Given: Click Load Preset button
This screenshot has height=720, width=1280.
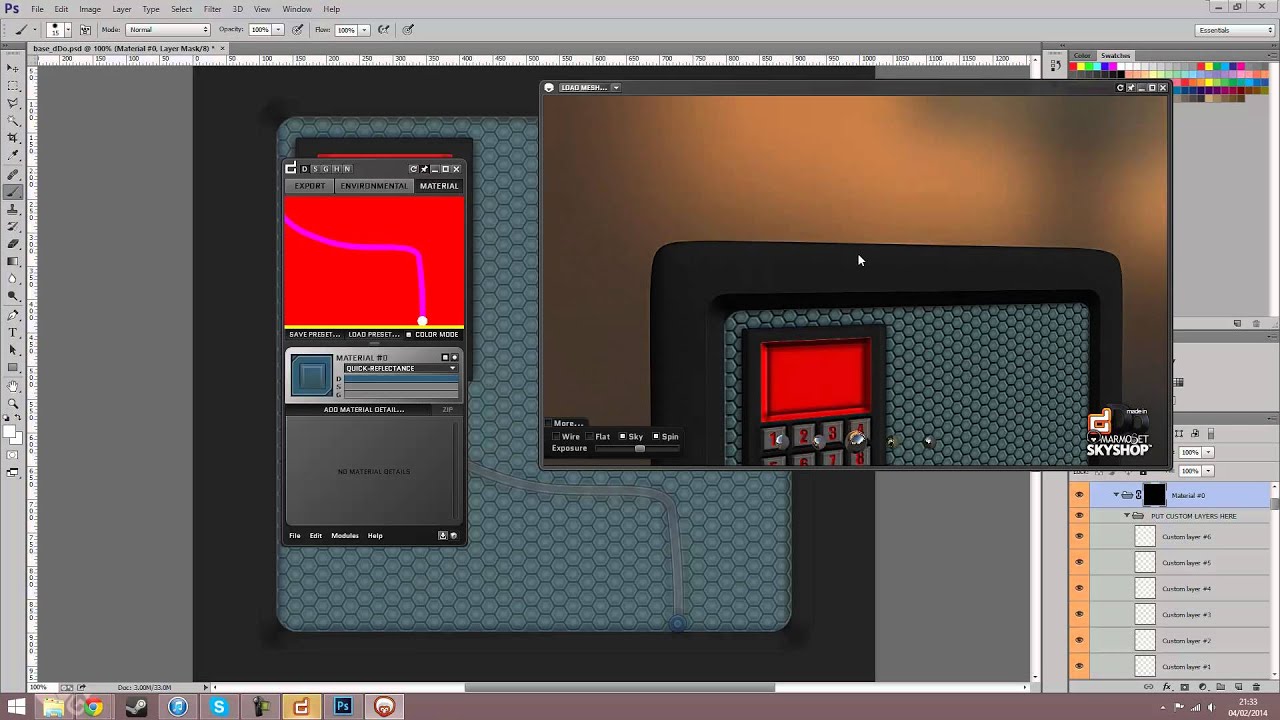Looking at the screenshot, I should pyautogui.click(x=374, y=335).
